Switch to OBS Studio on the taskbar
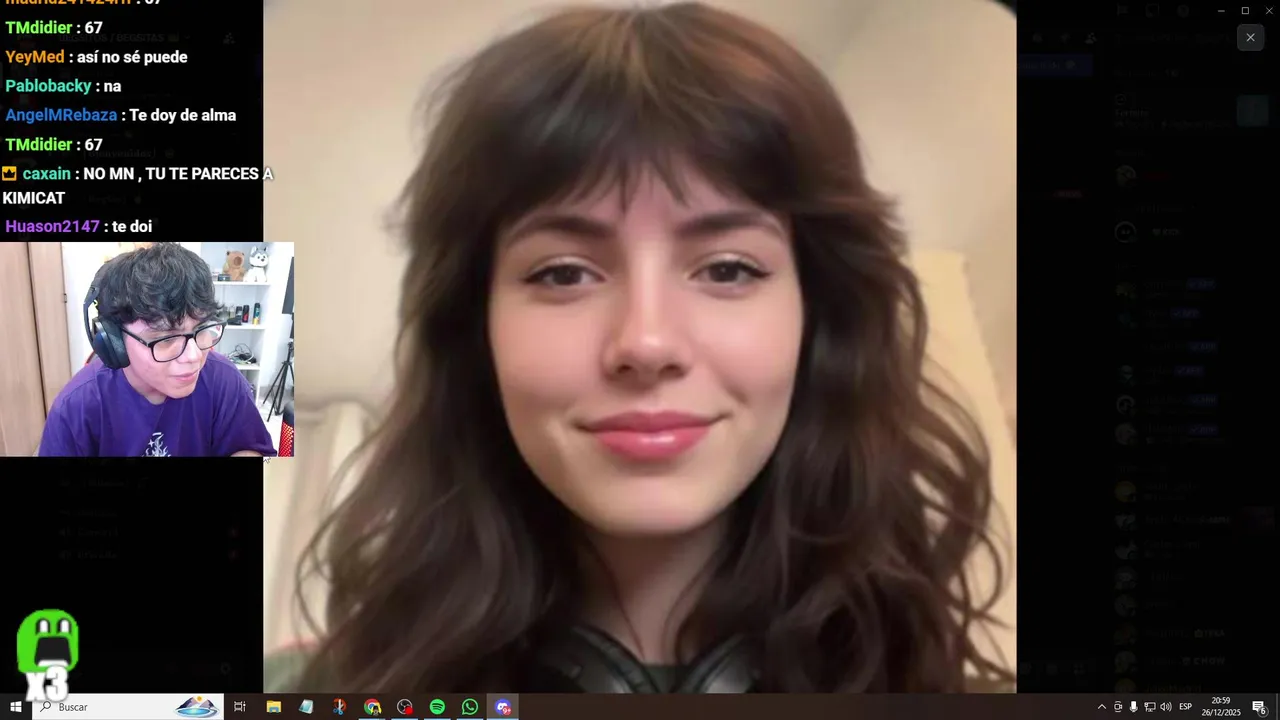Screen dimensions: 1280x720 point(404,707)
